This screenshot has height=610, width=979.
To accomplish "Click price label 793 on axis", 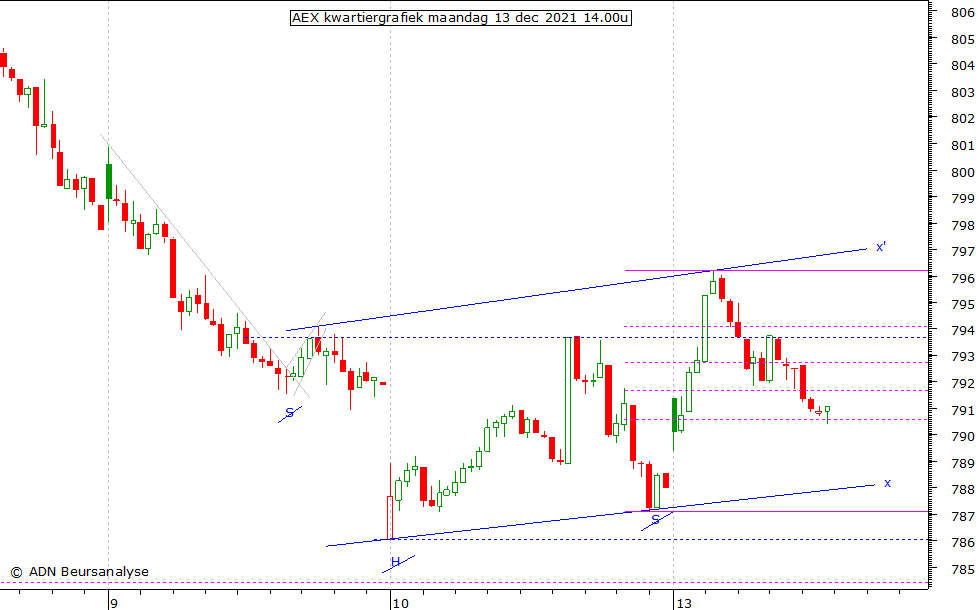I will (x=962, y=357).
